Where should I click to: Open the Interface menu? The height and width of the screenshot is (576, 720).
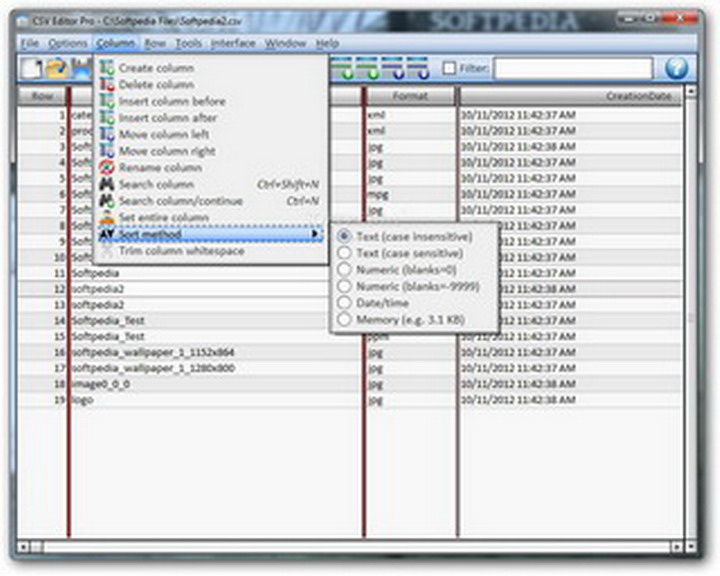233,44
